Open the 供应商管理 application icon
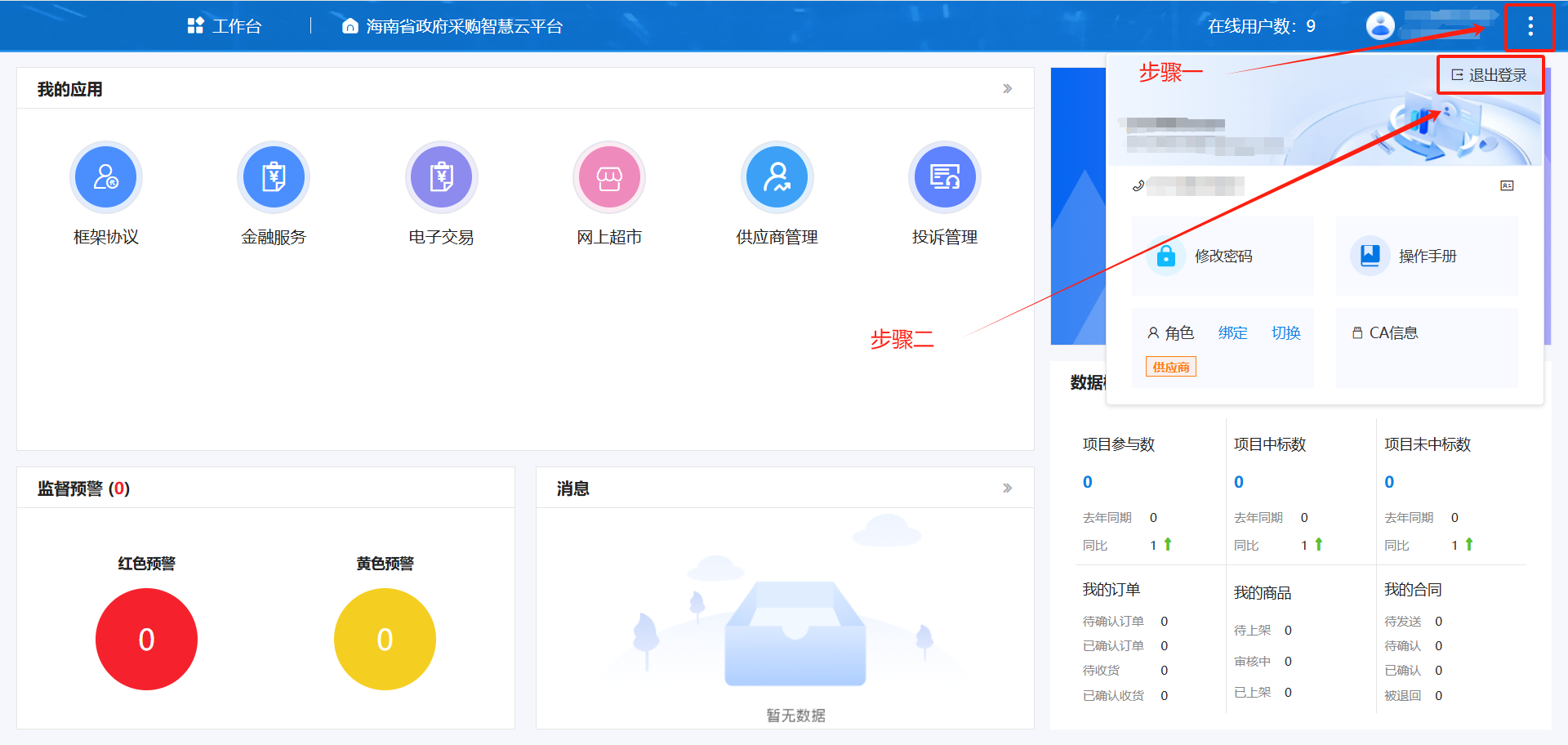 (777, 177)
